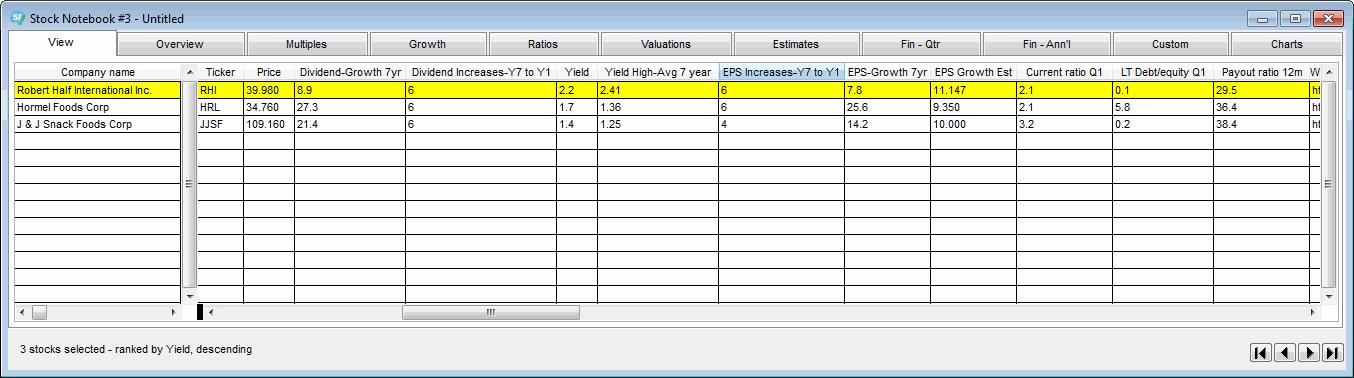Open the Growth tab
The height and width of the screenshot is (378, 1354).
click(x=427, y=44)
